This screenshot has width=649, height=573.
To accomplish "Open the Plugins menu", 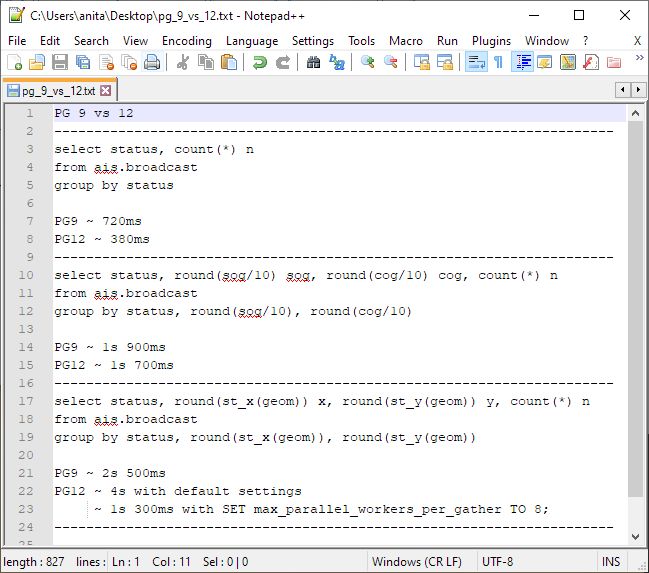I will 491,41.
